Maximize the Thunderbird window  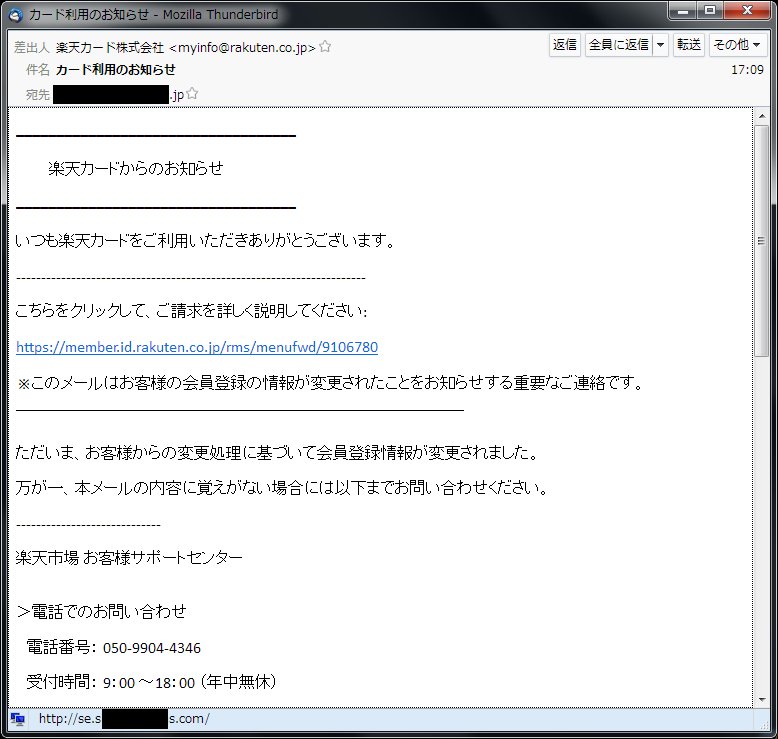[x=710, y=11]
